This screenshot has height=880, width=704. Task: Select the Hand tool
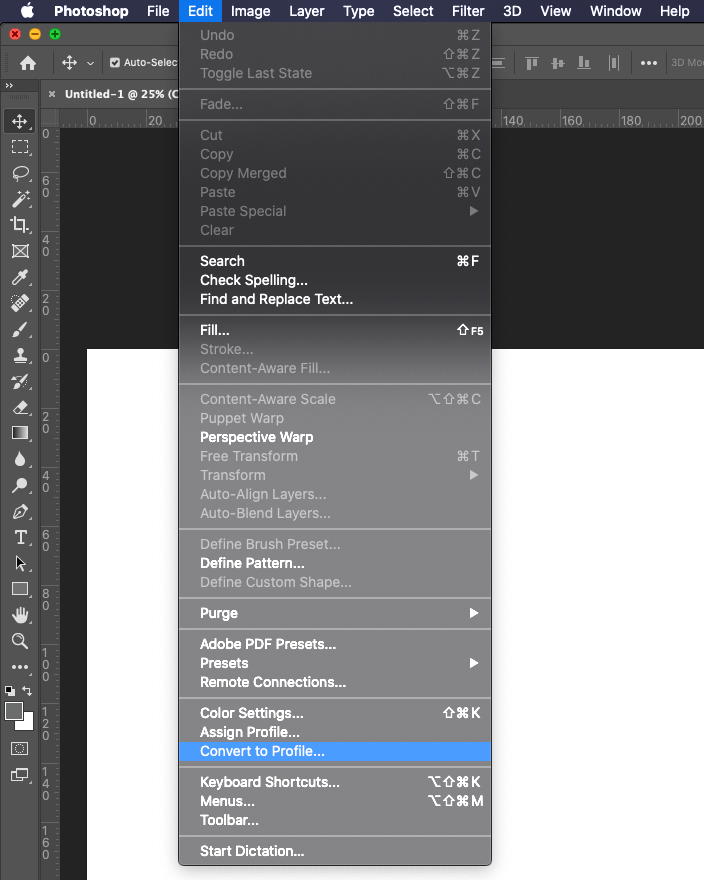[20, 615]
